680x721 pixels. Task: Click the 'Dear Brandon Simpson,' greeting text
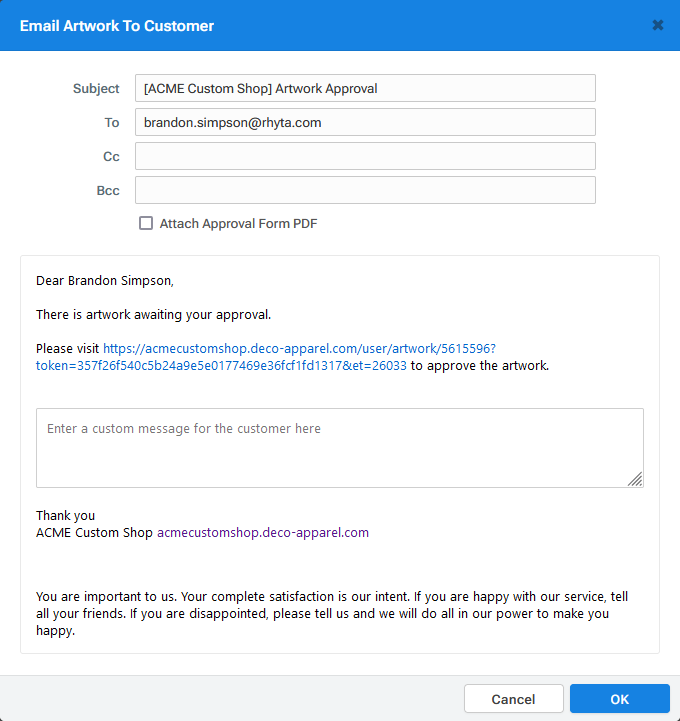click(105, 280)
